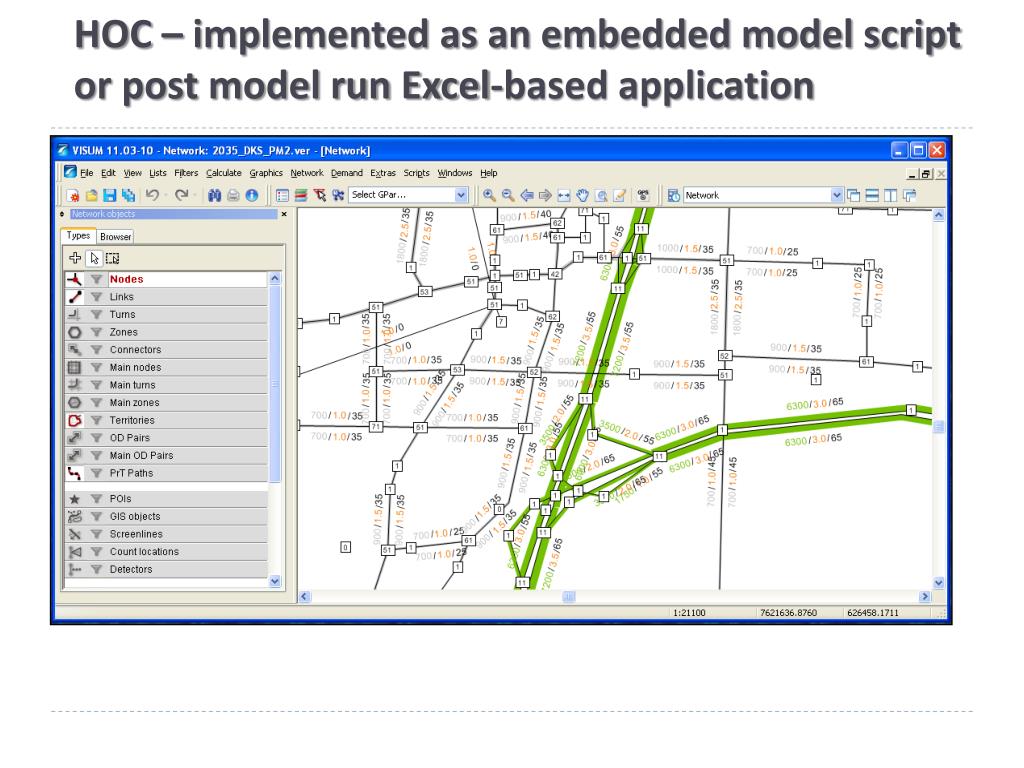This screenshot has height=768, width=1024.
Task: Select the Spatial selection dashed rectangle icon
Action: [112, 258]
